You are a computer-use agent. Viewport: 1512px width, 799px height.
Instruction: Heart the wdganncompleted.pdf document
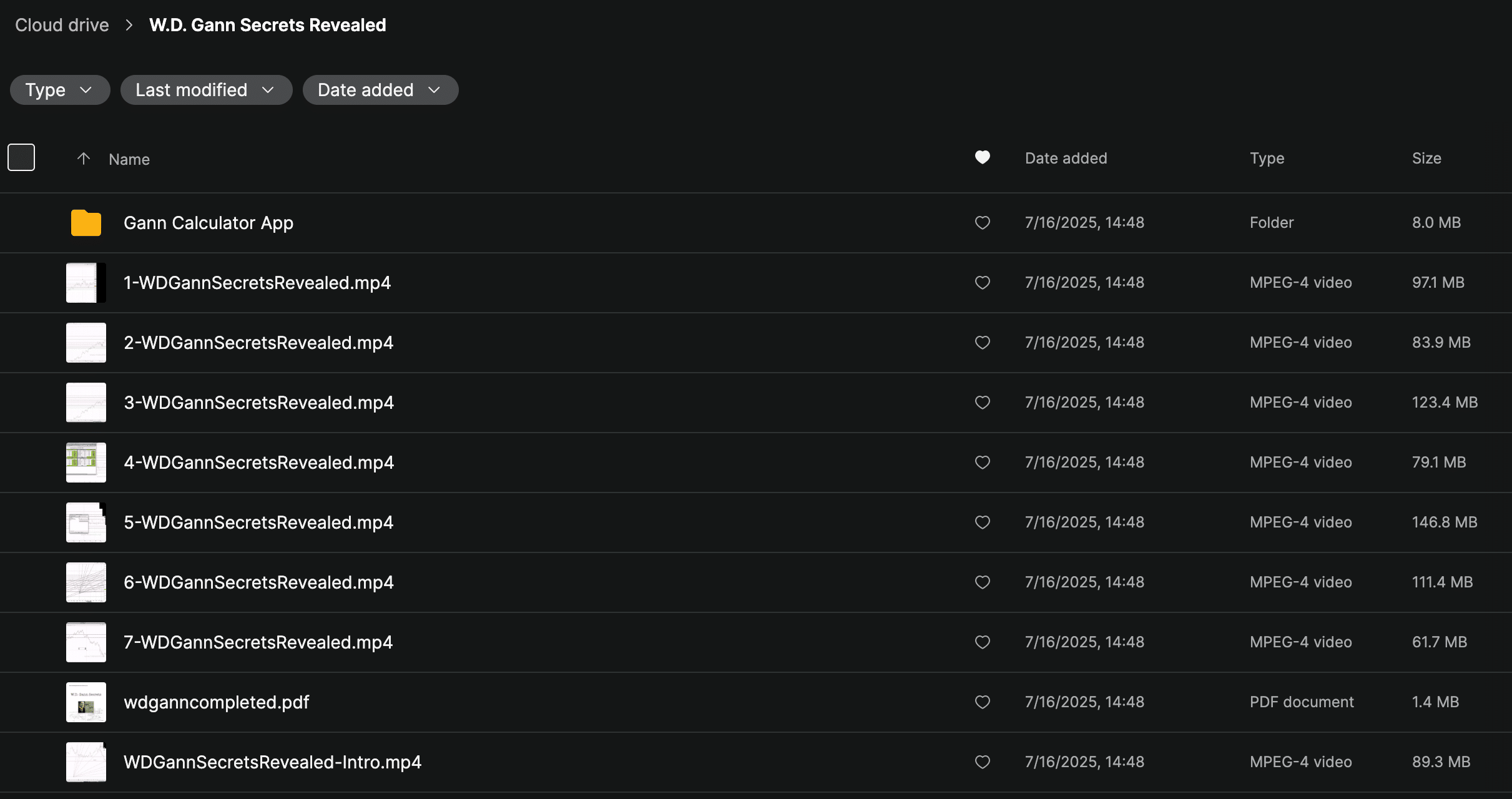click(x=983, y=702)
